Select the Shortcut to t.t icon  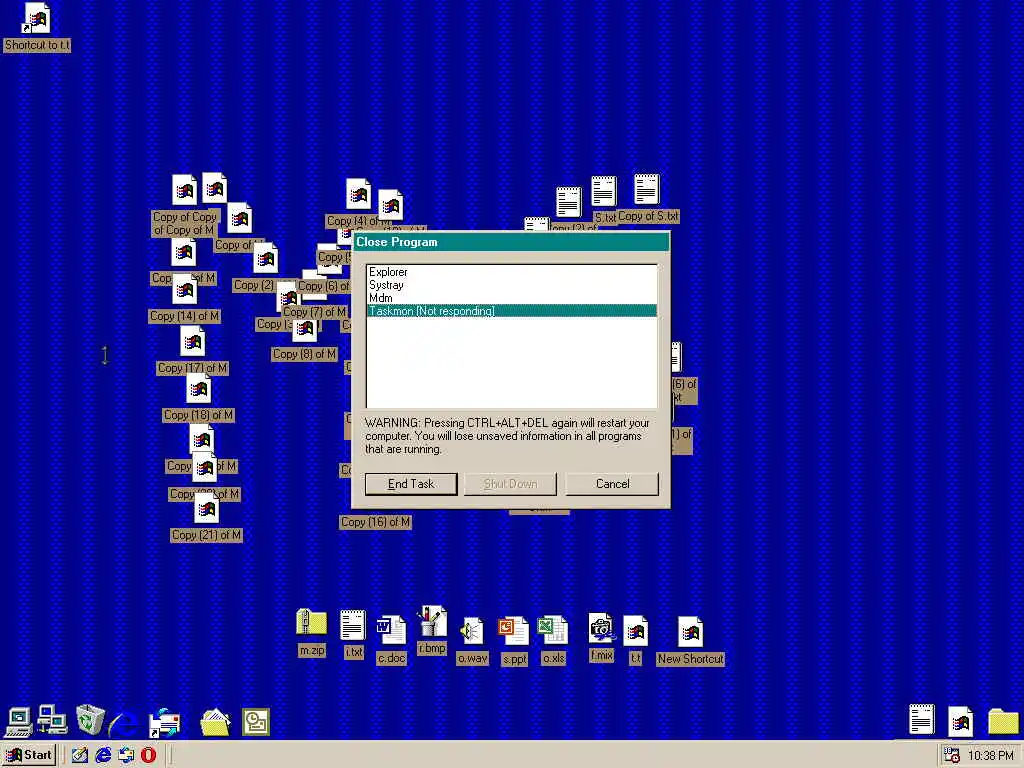tap(37, 18)
